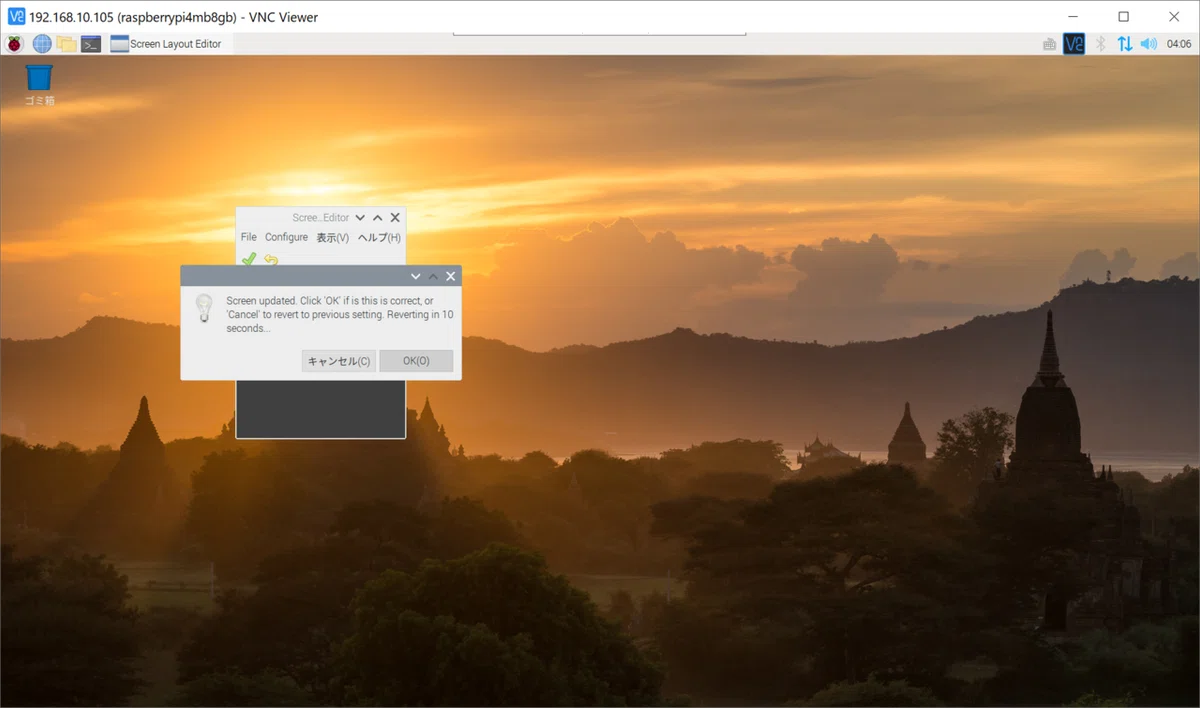Open the ヘルプ(H) menu
Image resolution: width=1200 pixels, height=708 pixels.
[379, 237]
